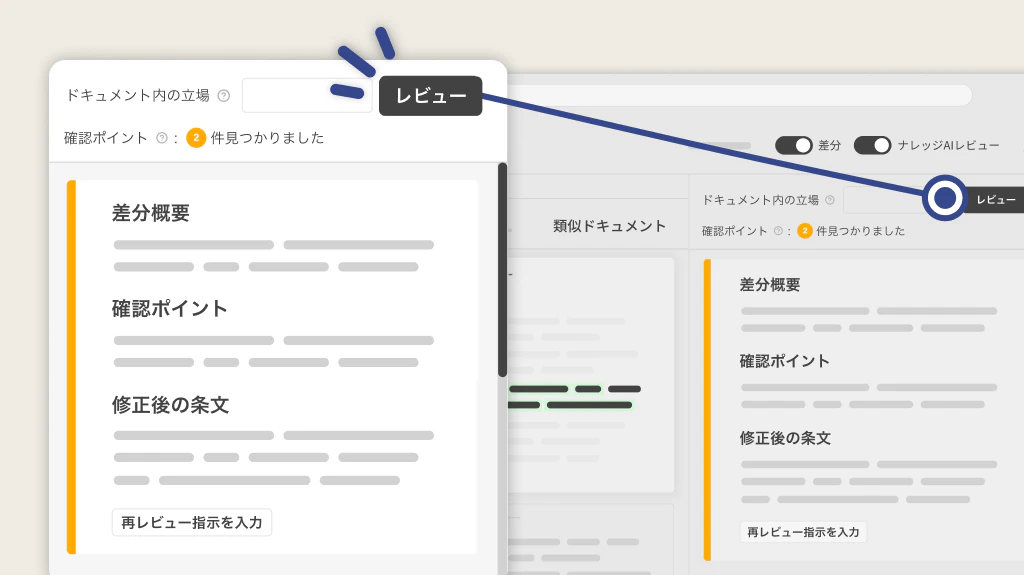The width and height of the screenshot is (1024, 575).
Task: Click the popup's vertical scrollbar thumb
Action: (x=502, y=270)
